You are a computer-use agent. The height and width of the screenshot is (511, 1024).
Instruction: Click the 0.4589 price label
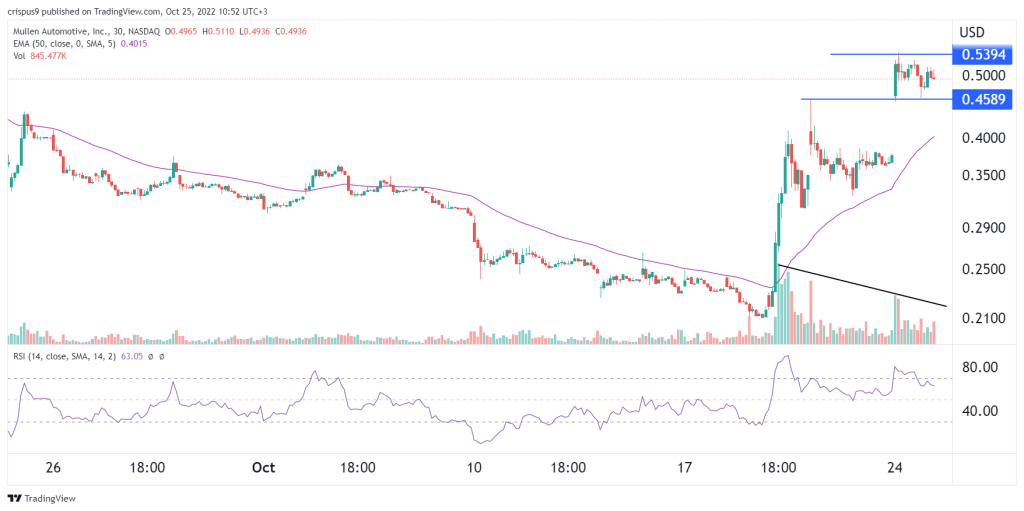point(983,99)
